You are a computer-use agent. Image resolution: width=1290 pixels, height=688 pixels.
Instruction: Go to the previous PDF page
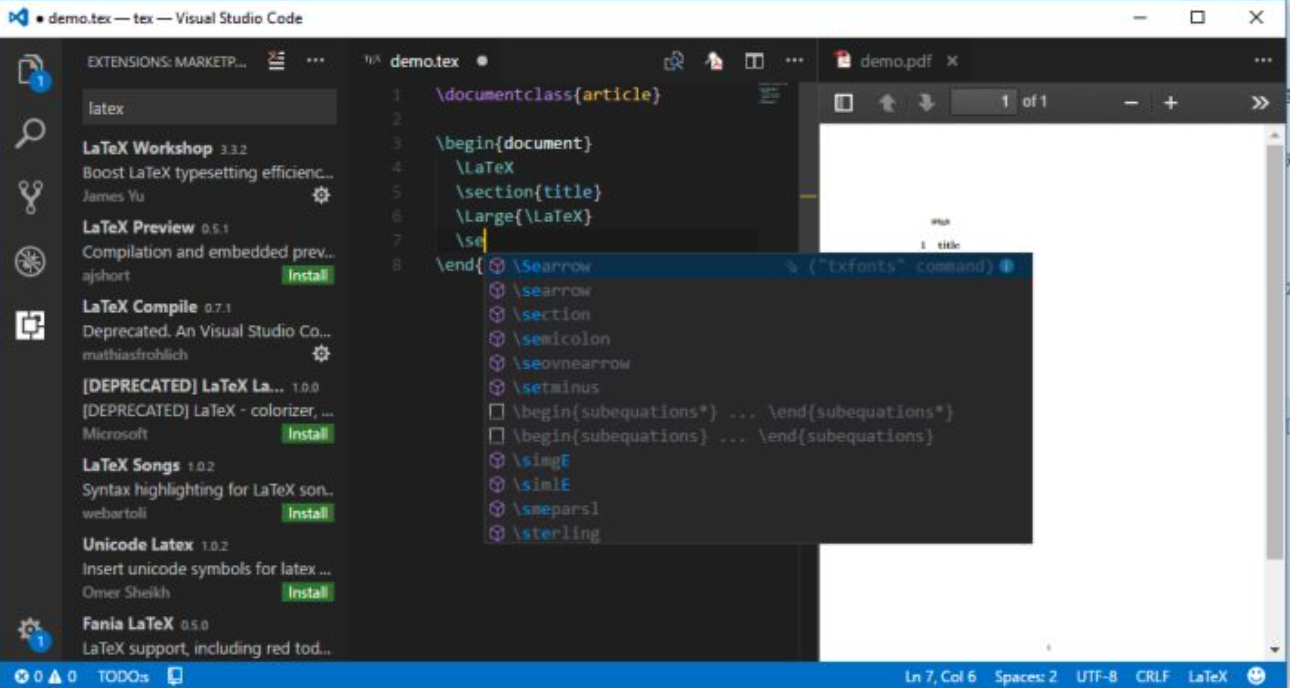[887, 102]
